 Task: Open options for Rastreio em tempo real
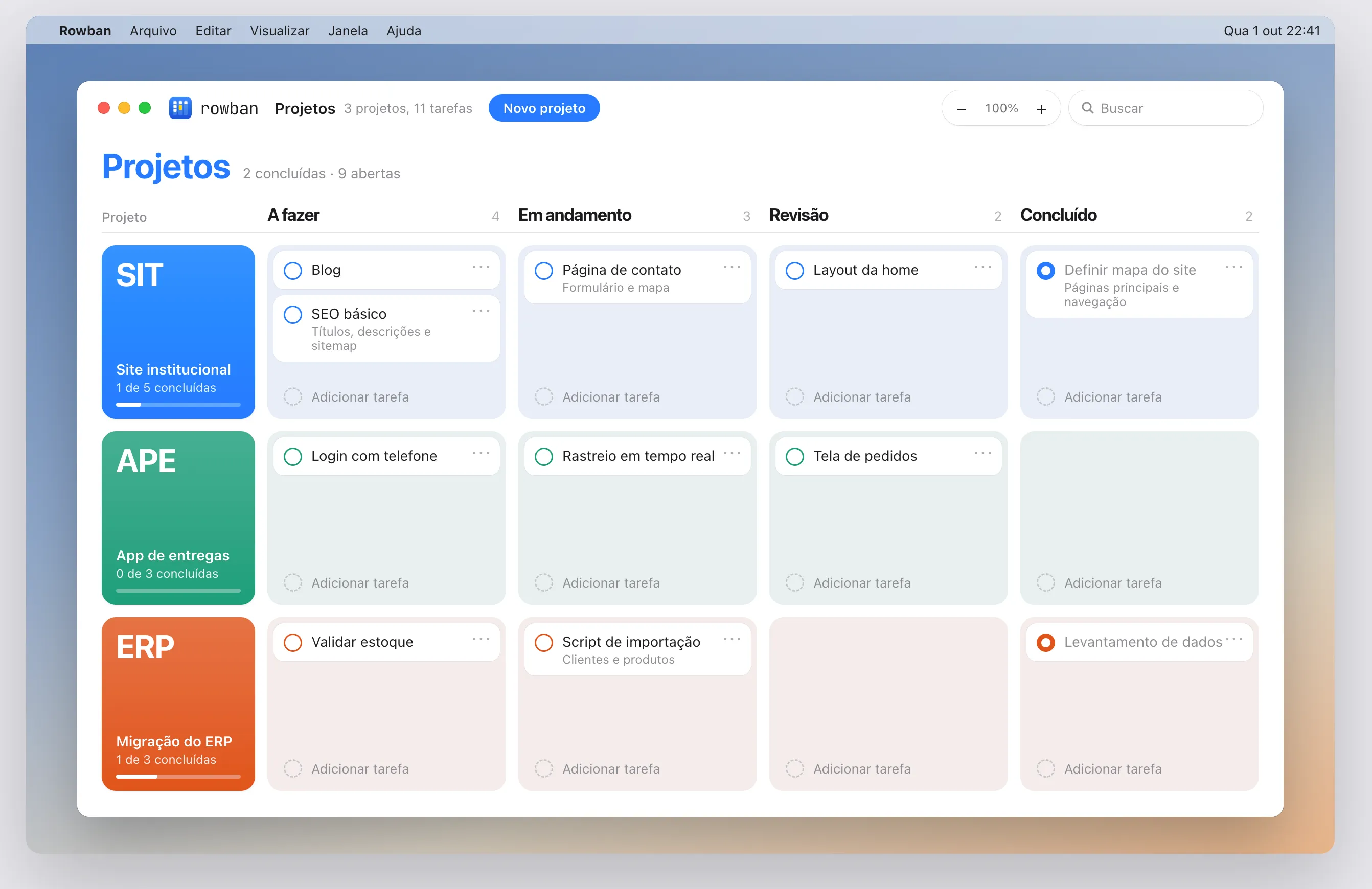[731, 453]
